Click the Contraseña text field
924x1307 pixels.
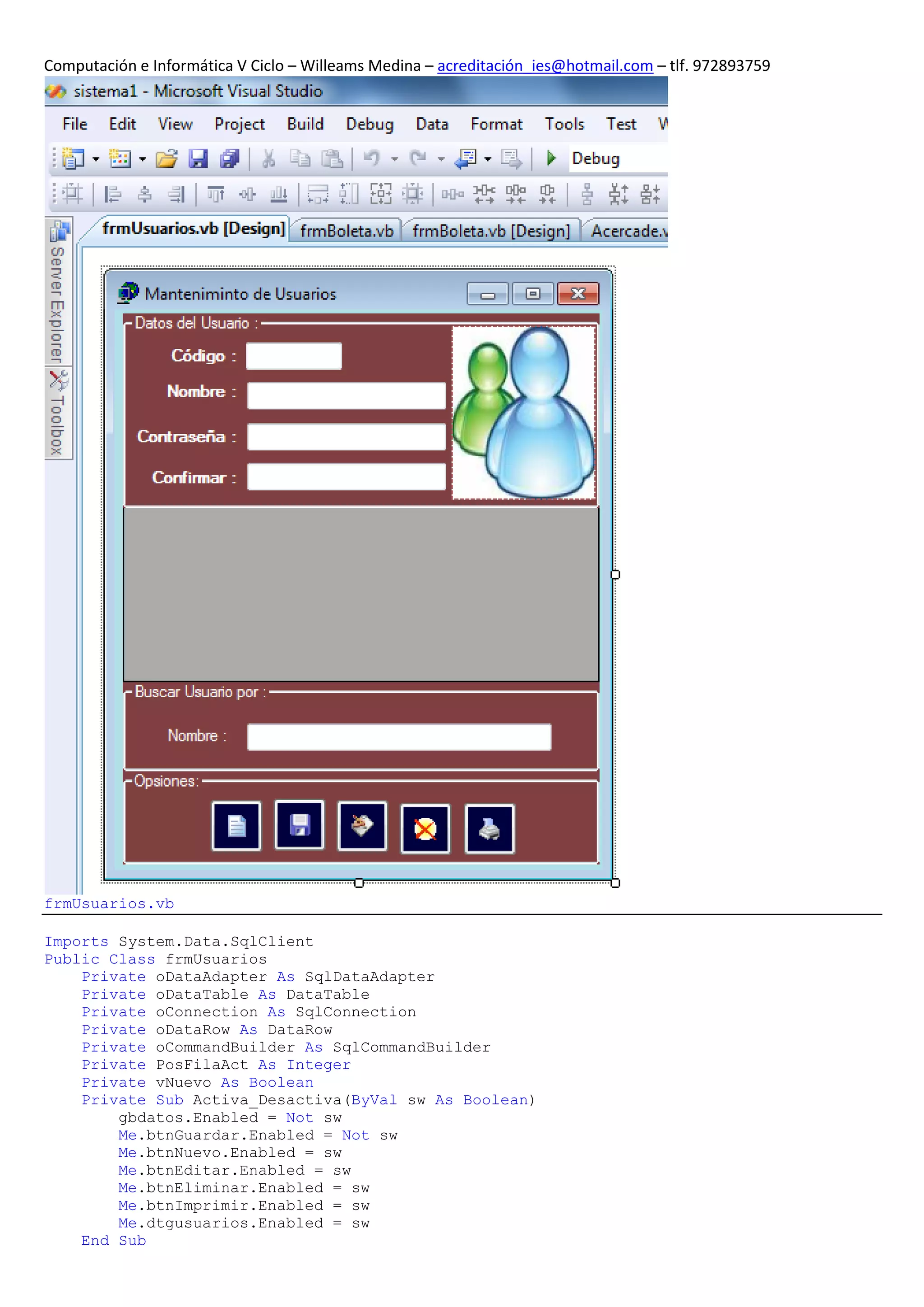click(x=346, y=436)
